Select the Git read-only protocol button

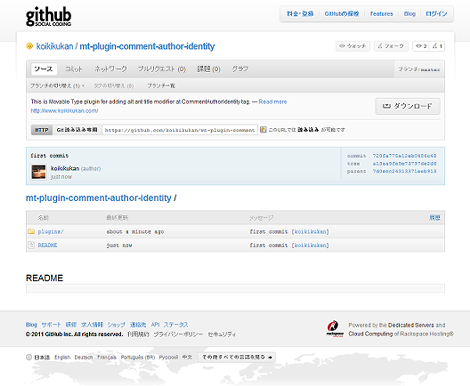(77, 130)
